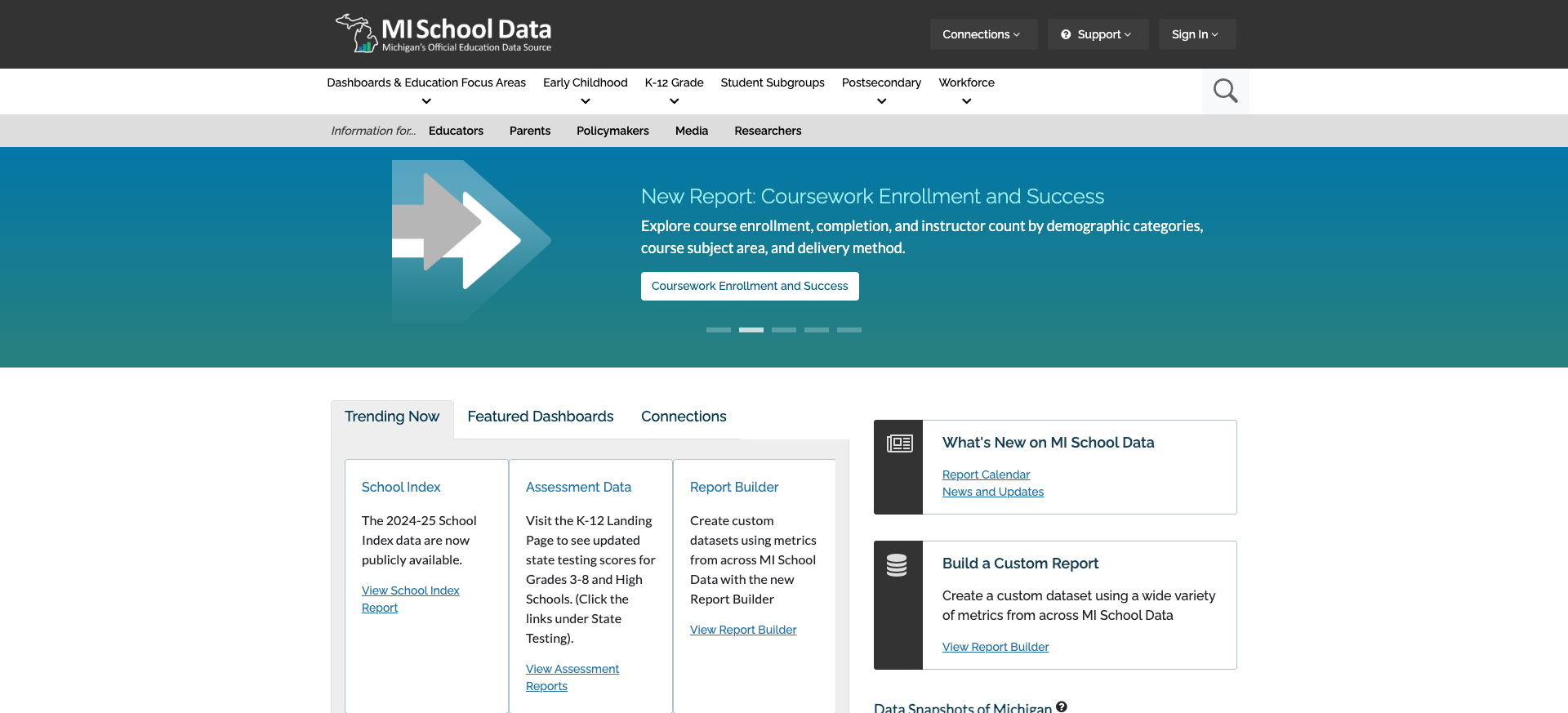Click the New Report banner heading
The height and width of the screenshot is (713, 1568).
point(872,197)
